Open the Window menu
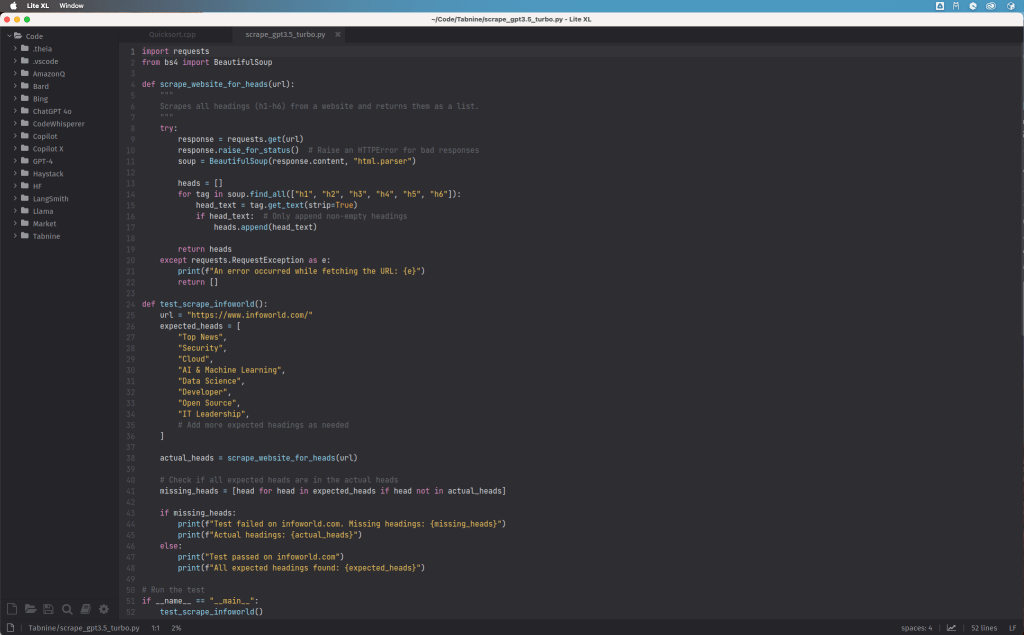Image resolution: width=1024 pixels, height=635 pixels. point(71,5)
